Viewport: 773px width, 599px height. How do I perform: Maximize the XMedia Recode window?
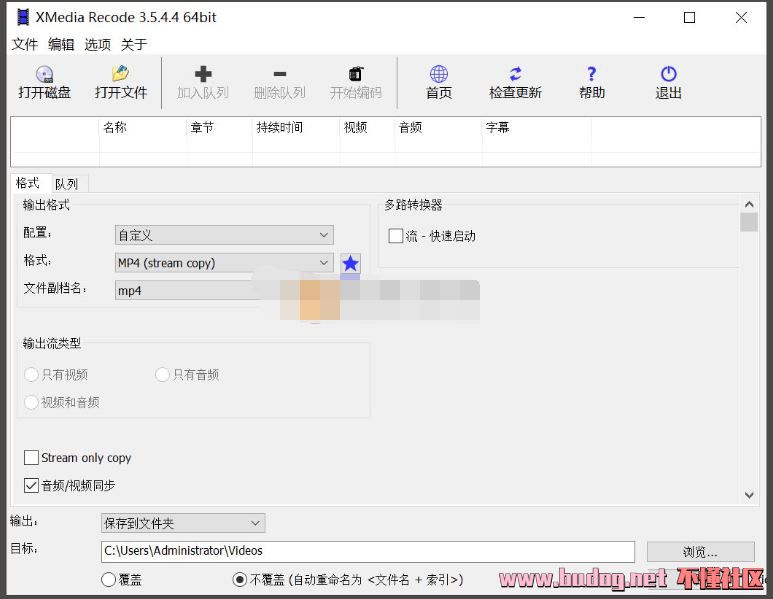click(690, 18)
